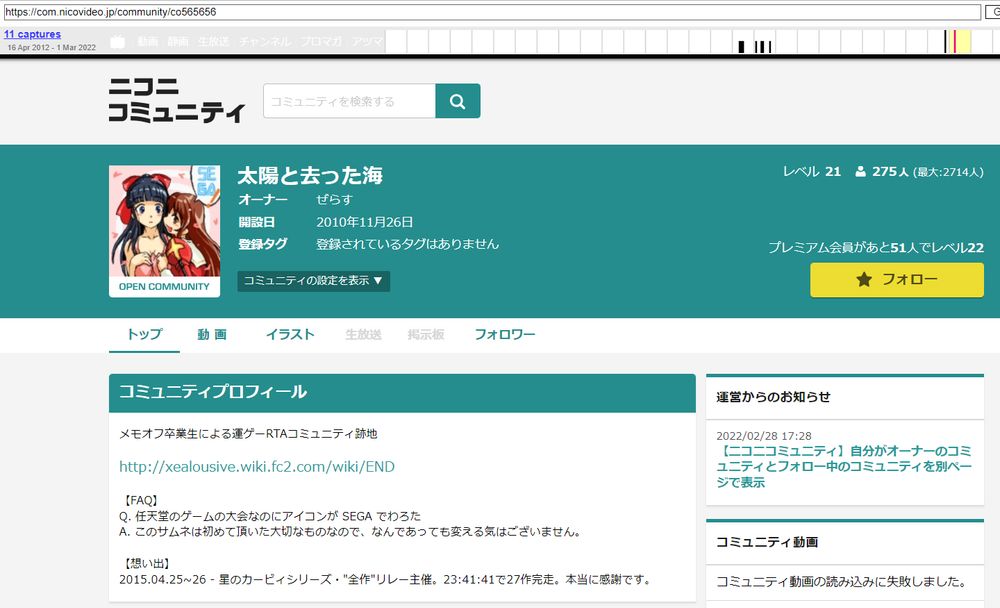Click the black capture bars cluster in timeline
Image resolution: width=1000 pixels, height=608 pixels.
click(x=755, y=46)
